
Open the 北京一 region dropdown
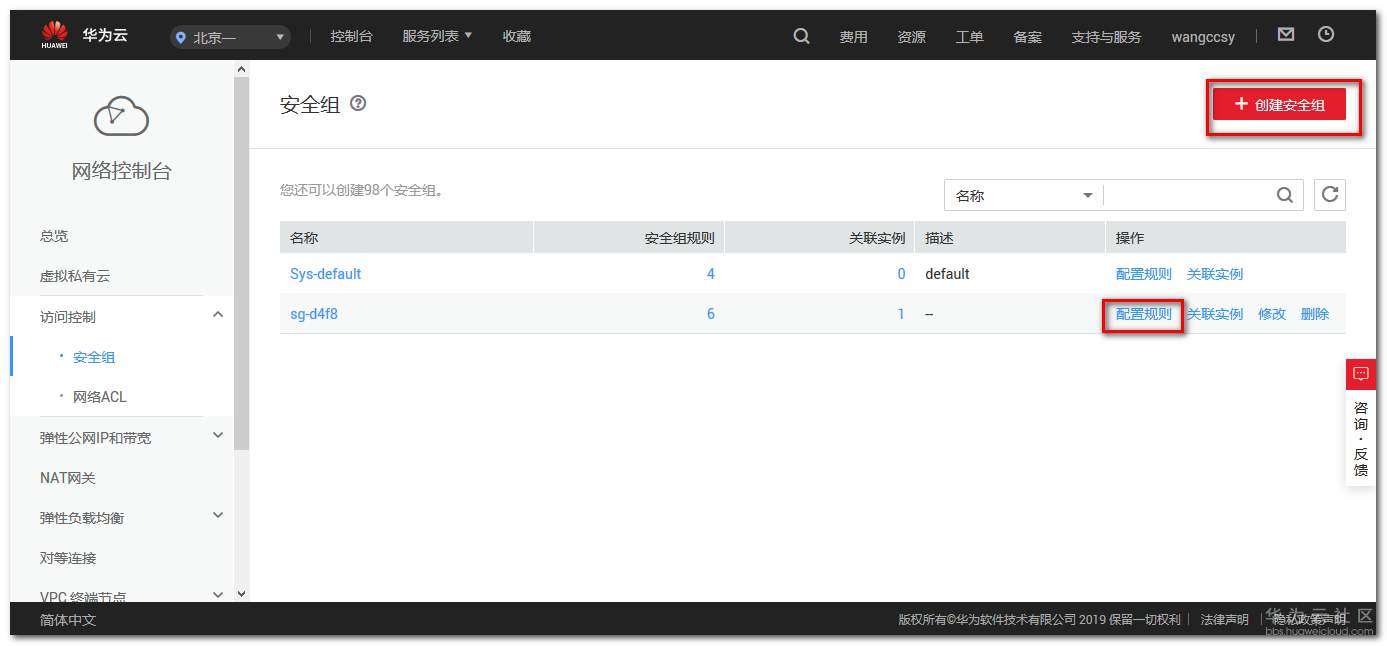click(231, 37)
